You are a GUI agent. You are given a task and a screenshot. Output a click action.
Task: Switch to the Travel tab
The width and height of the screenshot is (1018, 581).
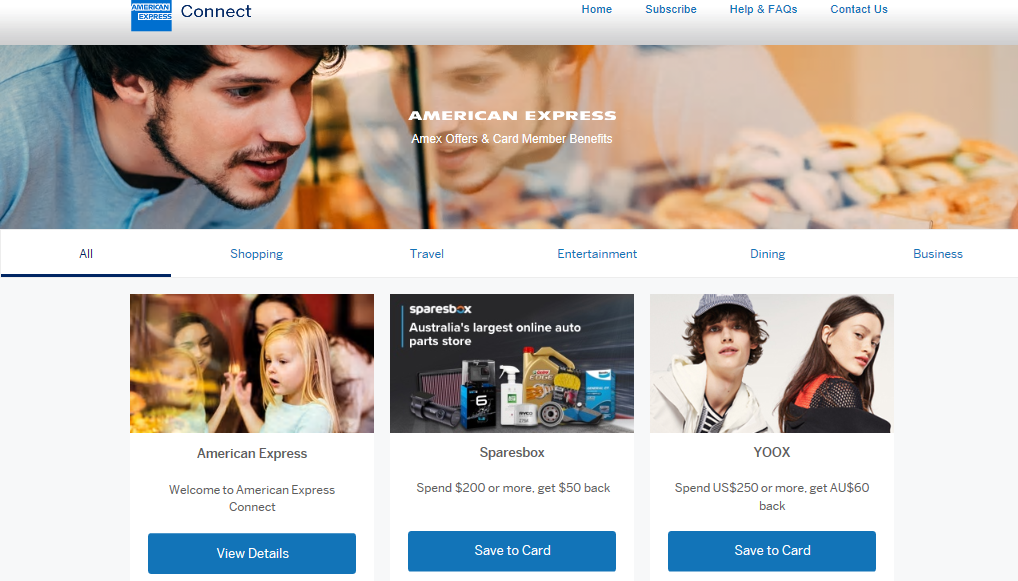427,253
